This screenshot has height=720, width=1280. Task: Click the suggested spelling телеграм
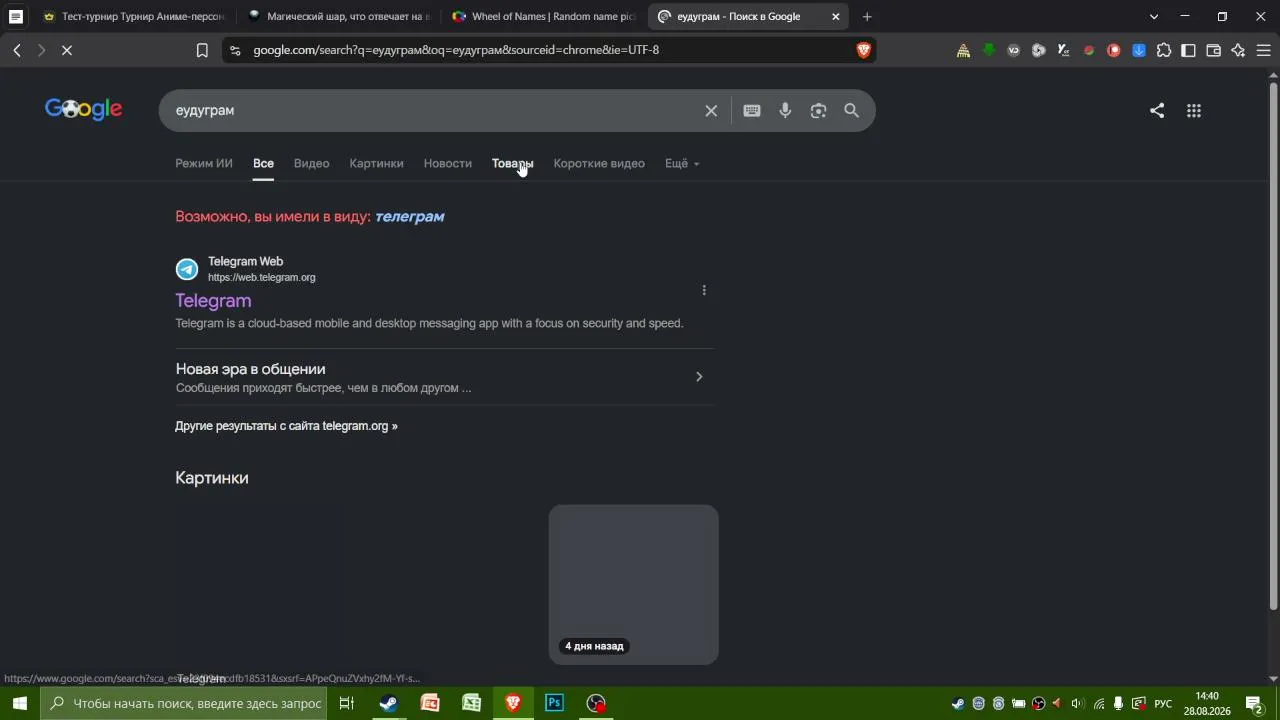[x=409, y=216]
